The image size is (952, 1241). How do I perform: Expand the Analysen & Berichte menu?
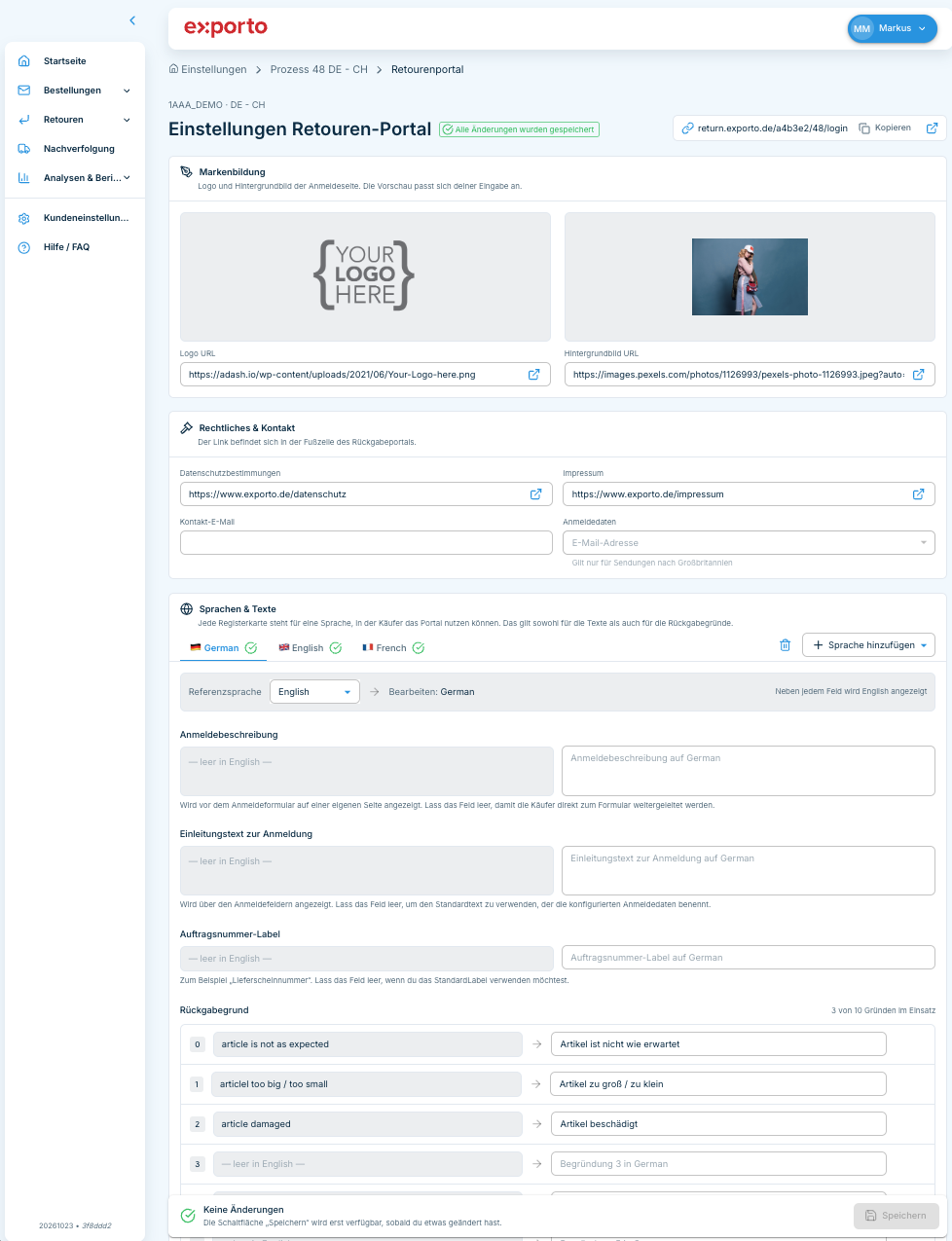tap(127, 178)
